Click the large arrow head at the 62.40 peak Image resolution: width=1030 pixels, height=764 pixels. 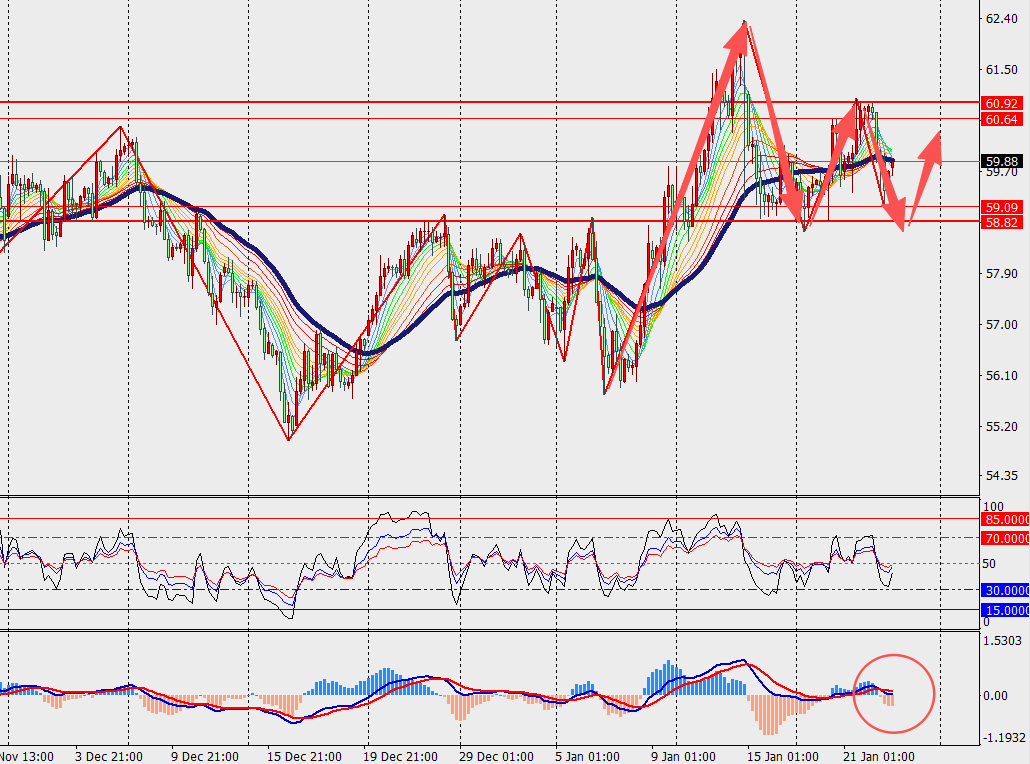point(740,33)
